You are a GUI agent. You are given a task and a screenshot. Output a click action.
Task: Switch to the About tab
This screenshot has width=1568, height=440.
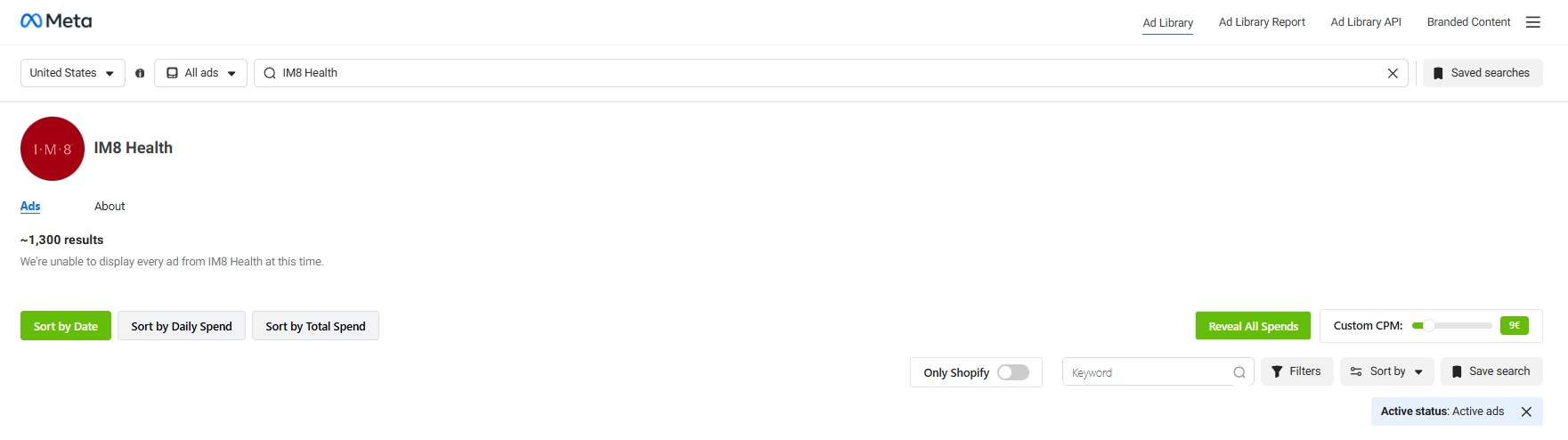point(110,206)
